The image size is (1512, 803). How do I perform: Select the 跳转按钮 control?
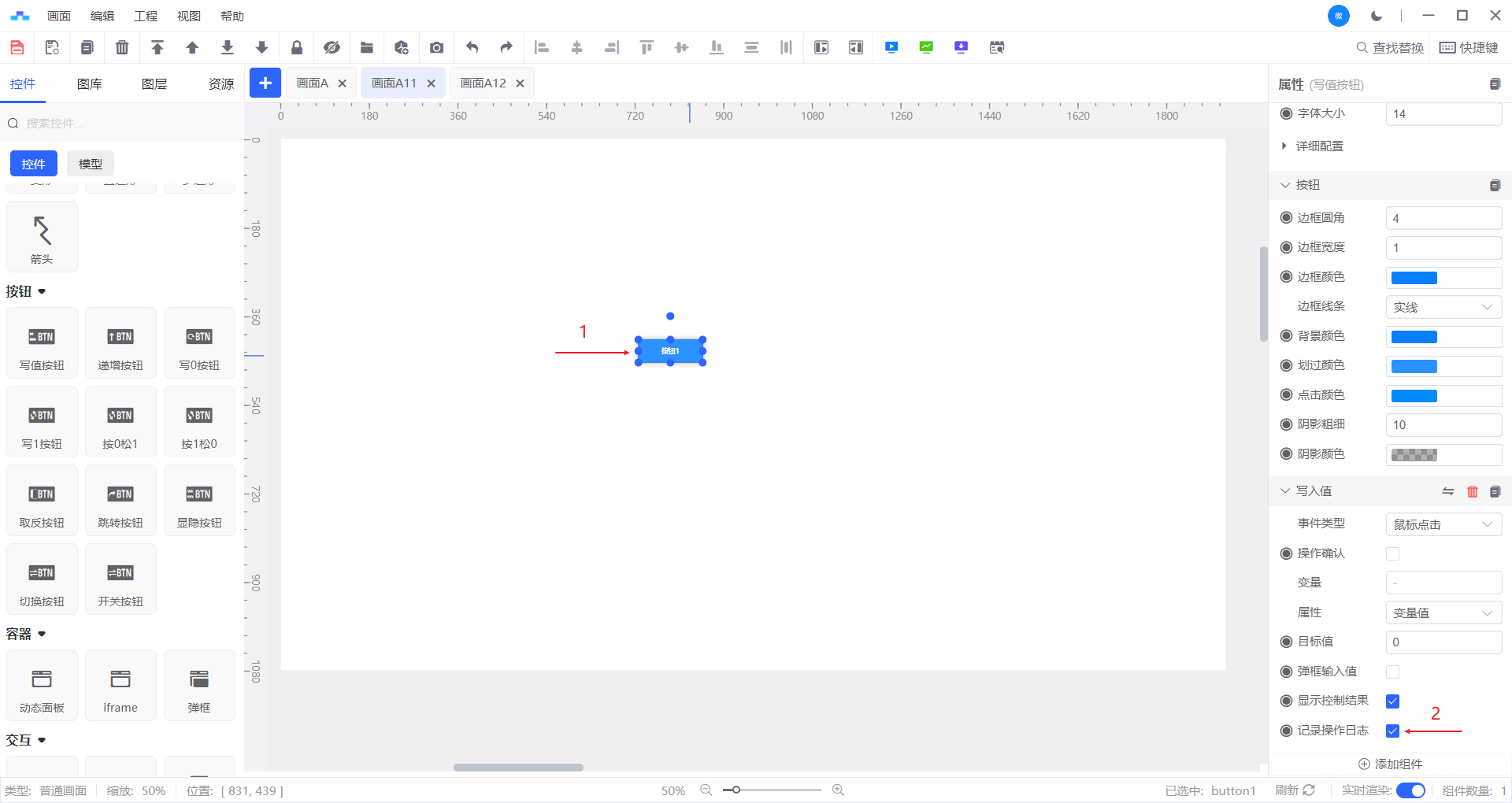click(120, 501)
